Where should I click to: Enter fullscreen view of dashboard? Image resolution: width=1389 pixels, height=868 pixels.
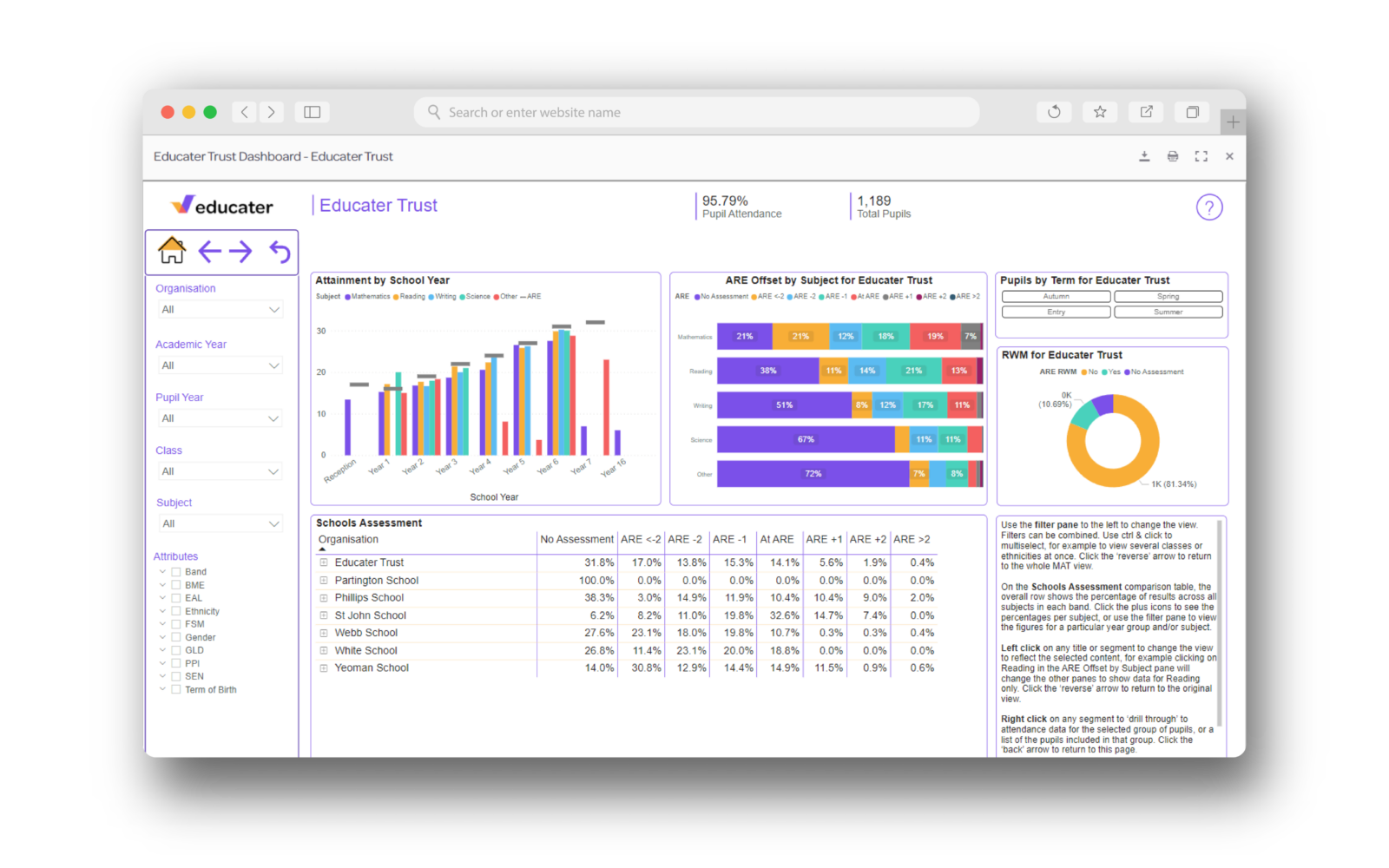tap(1201, 156)
